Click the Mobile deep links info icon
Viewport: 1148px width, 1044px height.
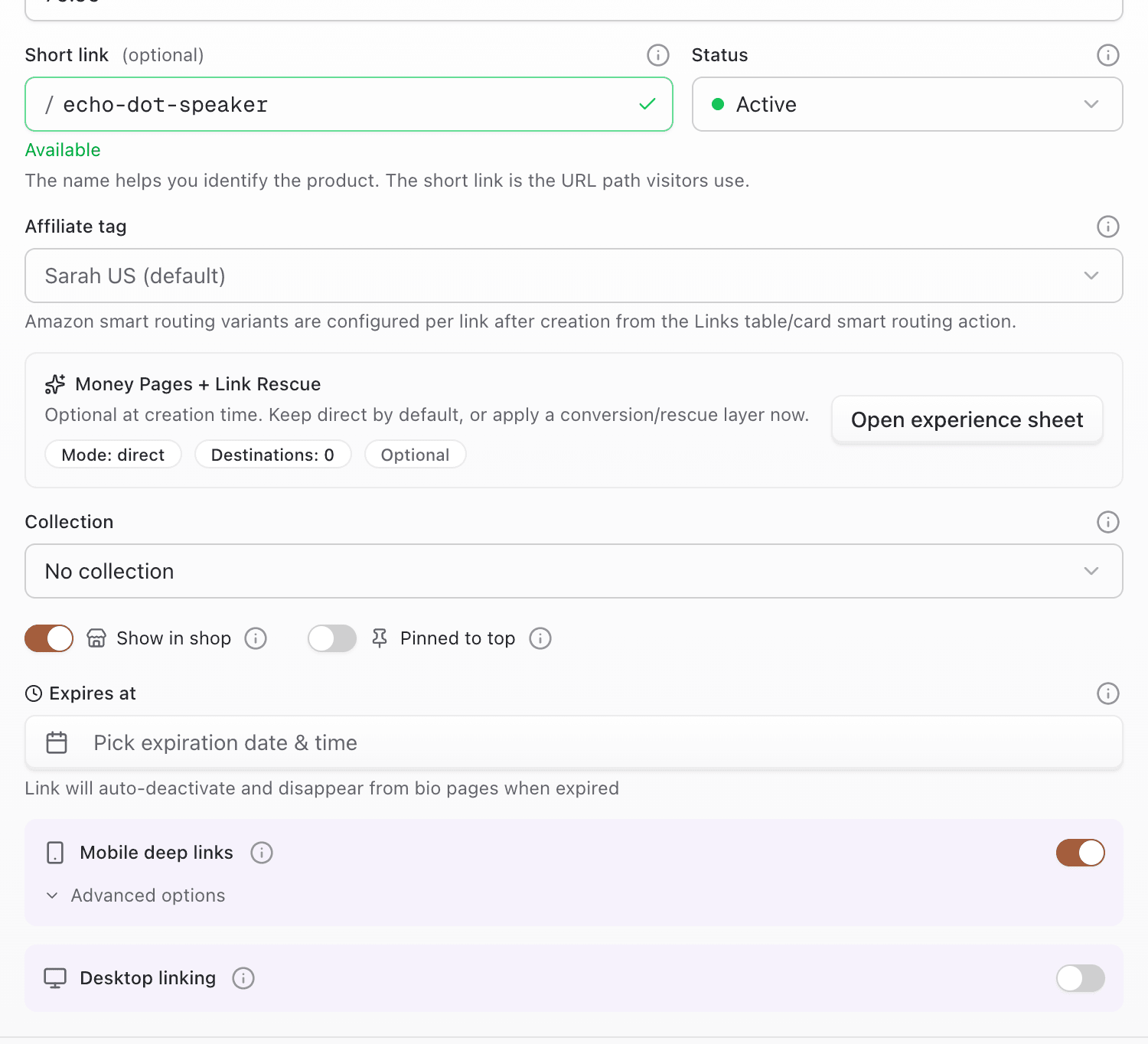click(x=262, y=853)
